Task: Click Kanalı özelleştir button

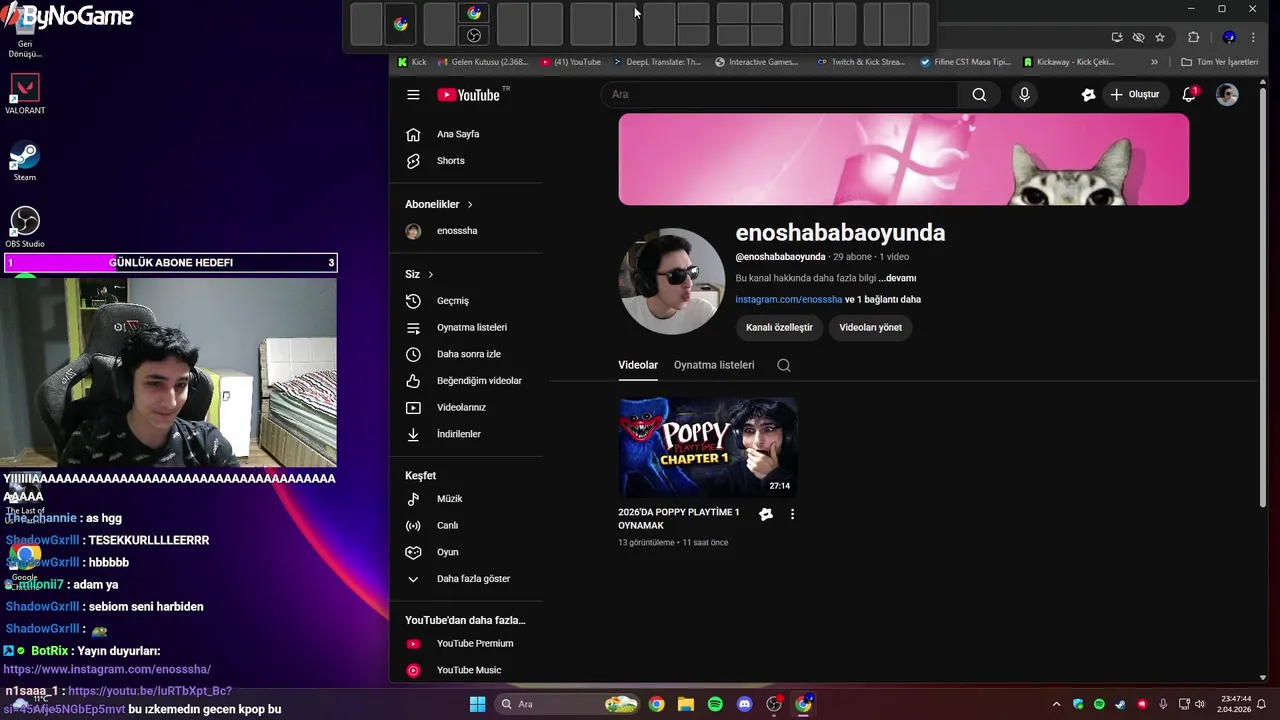Action: pyautogui.click(x=779, y=327)
